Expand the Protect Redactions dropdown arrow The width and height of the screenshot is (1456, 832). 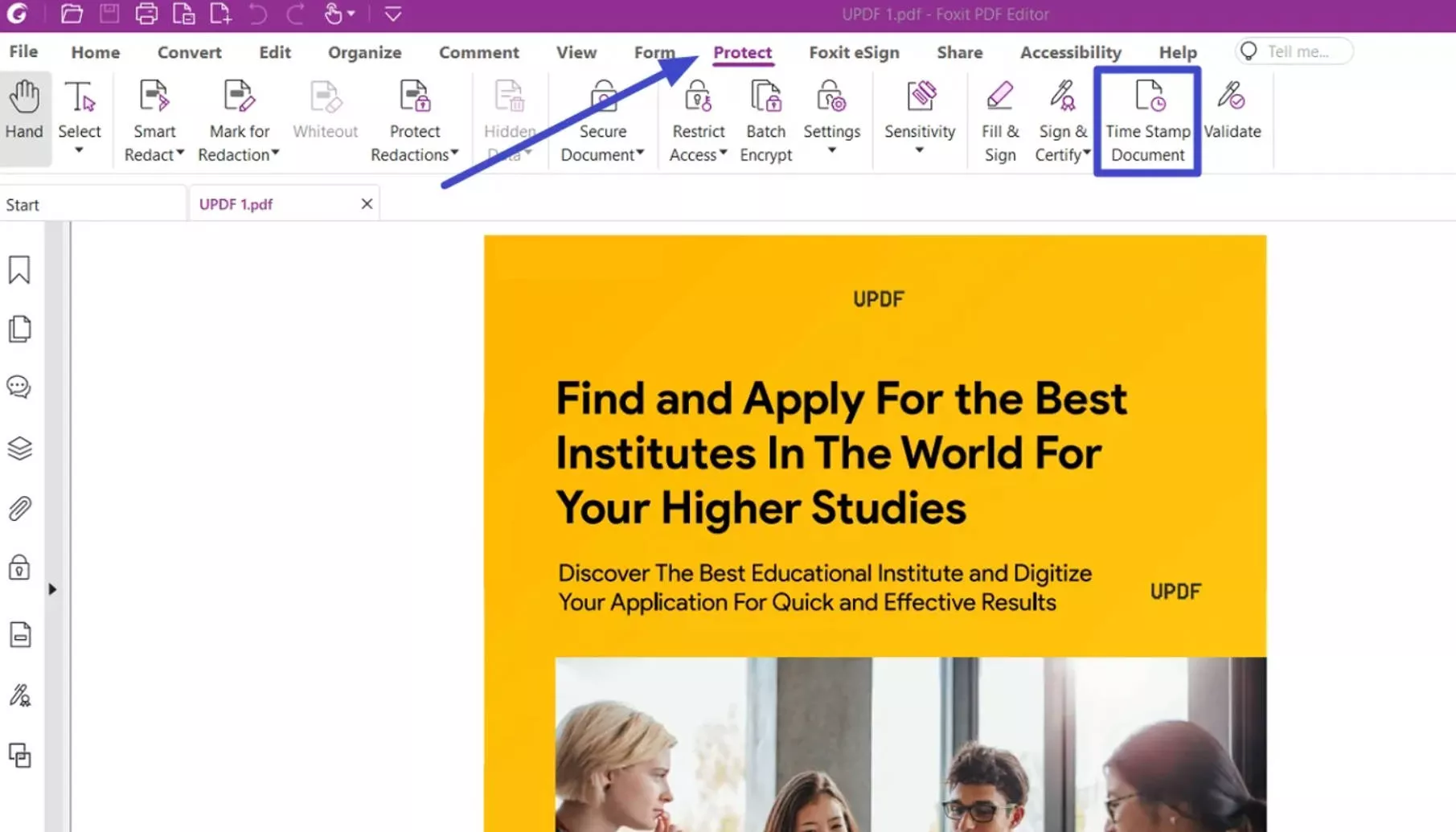point(455,153)
